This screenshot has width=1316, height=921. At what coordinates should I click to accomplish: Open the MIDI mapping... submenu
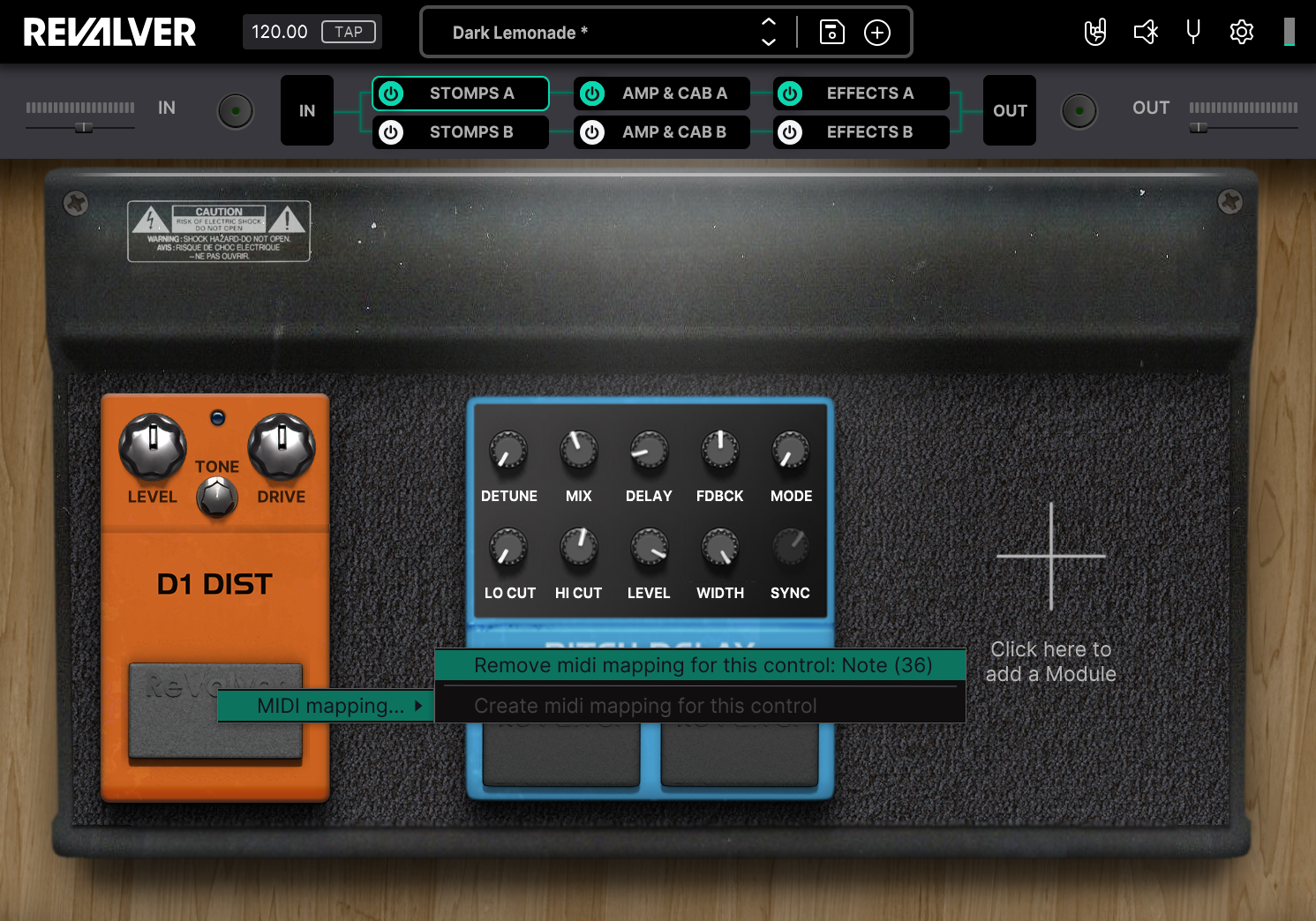[326, 706]
